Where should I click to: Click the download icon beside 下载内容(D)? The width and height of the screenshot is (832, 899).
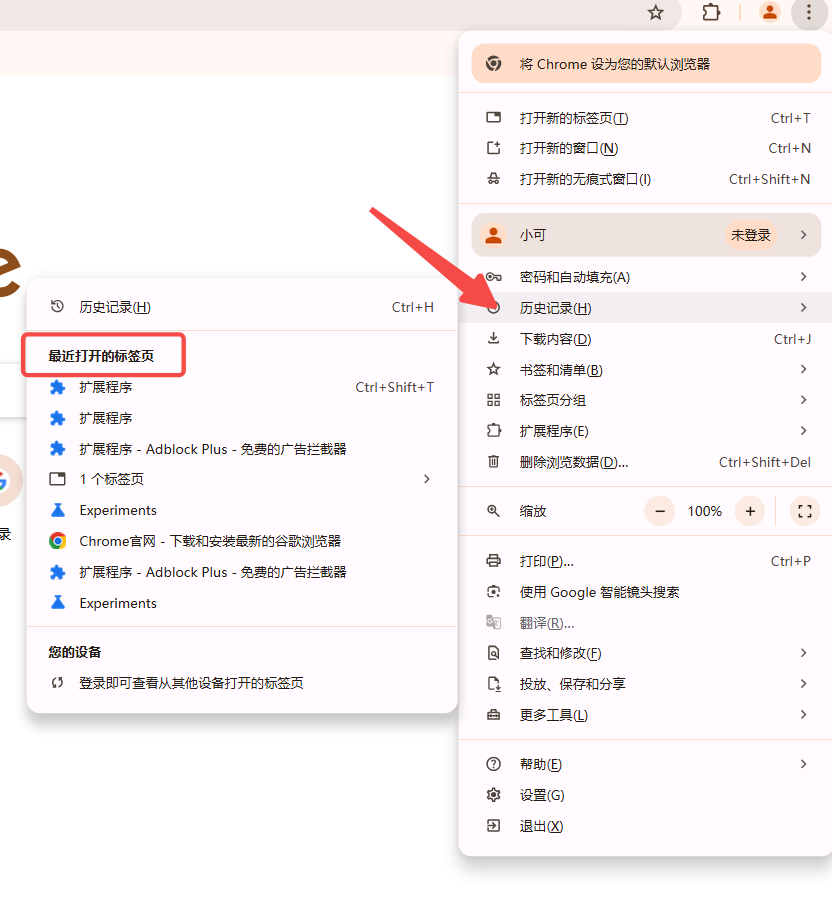[x=493, y=339]
